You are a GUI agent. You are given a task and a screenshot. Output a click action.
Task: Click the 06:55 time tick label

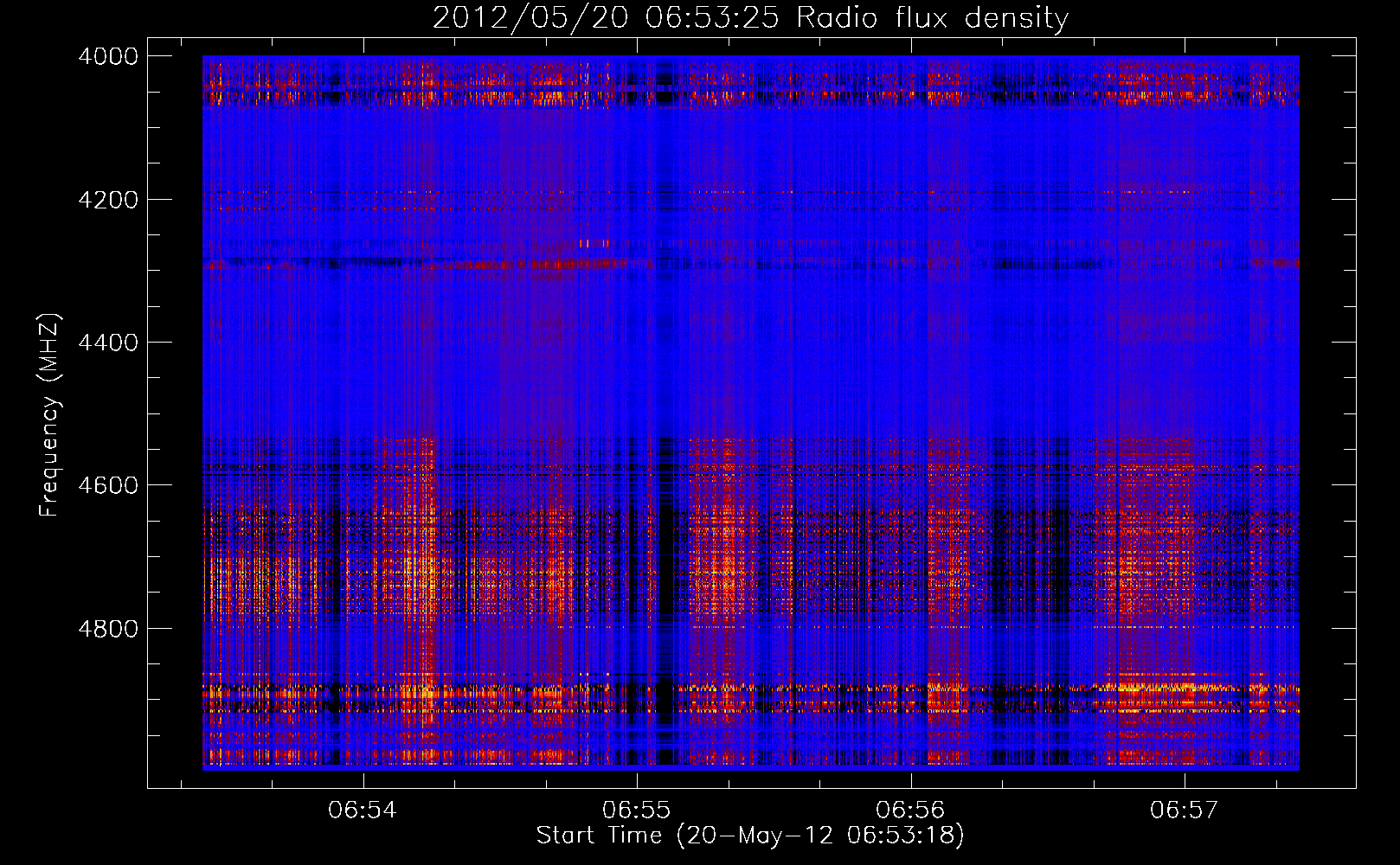(637, 810)
